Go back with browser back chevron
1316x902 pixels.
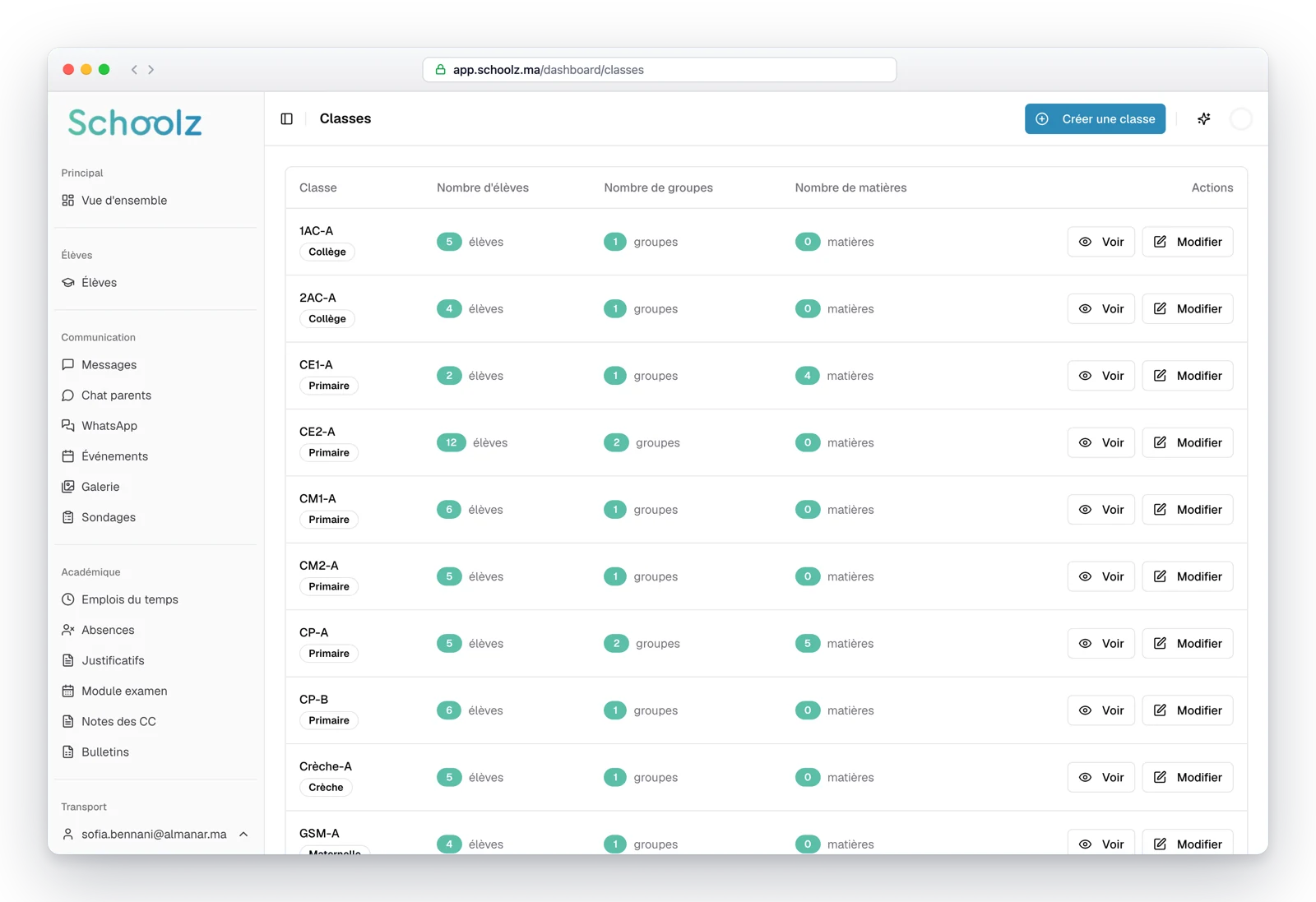click(134, 70)
